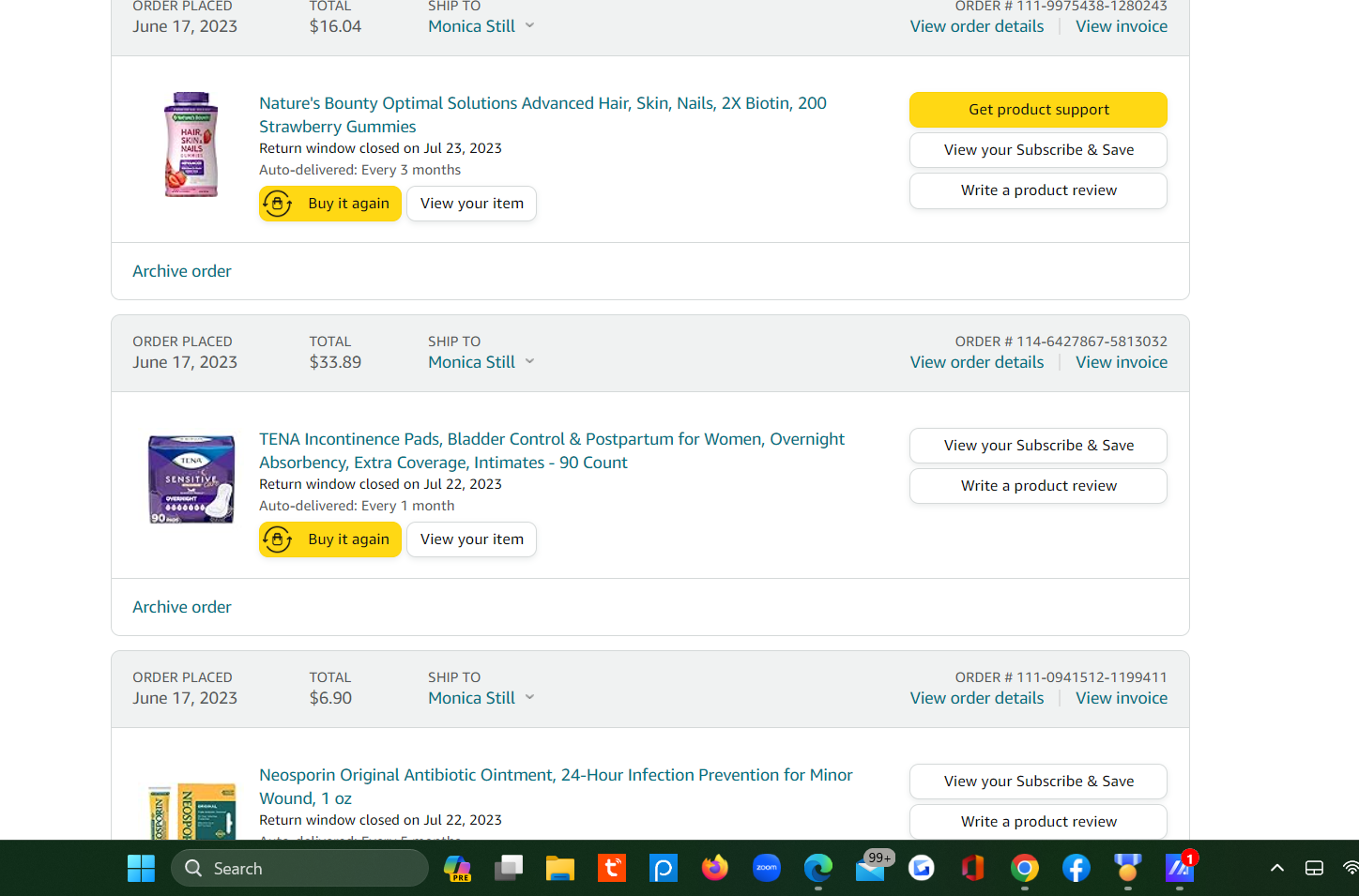This screenshot has height=896, width=1359.
Task: Archive the Nature's Bounty order
Action: point(182,271)
